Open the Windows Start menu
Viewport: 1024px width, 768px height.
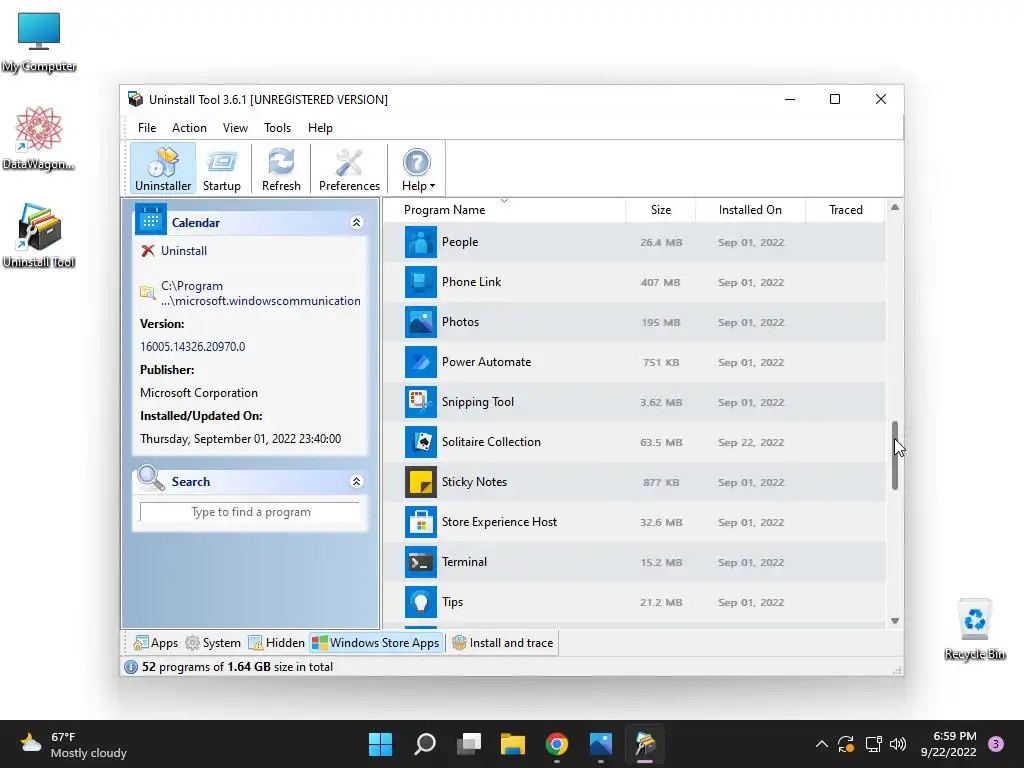click(380, 744)
